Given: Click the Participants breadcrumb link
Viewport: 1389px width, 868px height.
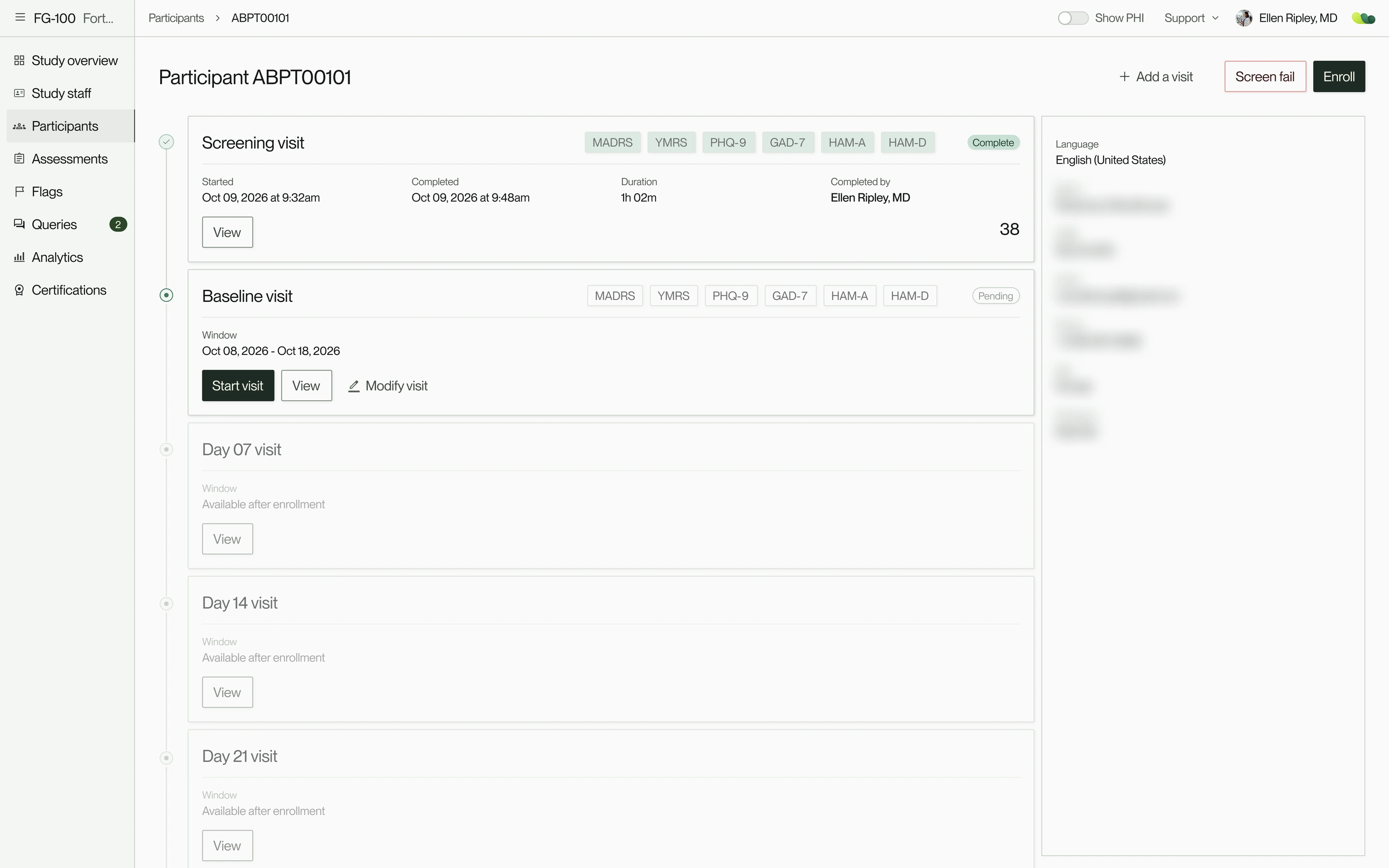Looking at the screenshot, I should coord(176,18).
